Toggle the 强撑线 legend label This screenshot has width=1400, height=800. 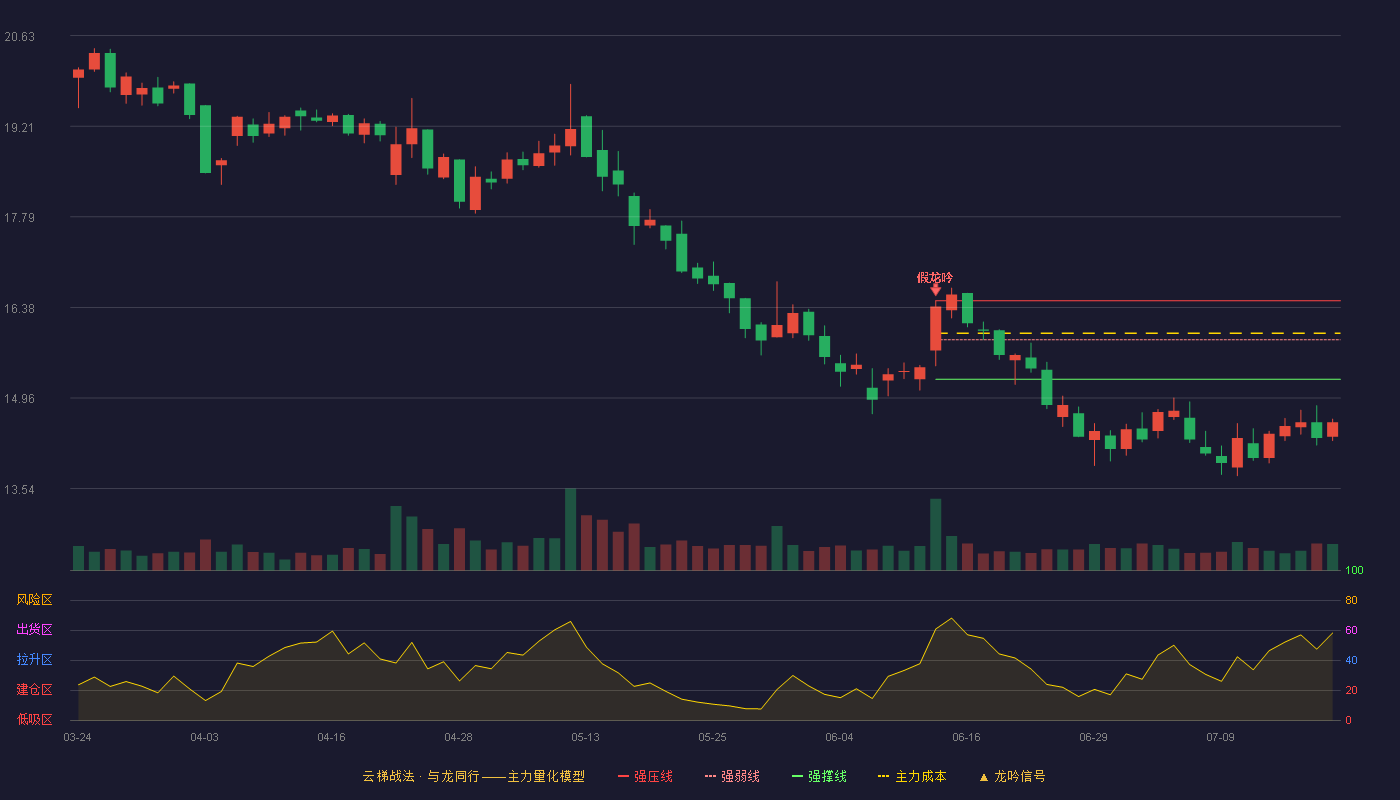click(x=827, y=776)
